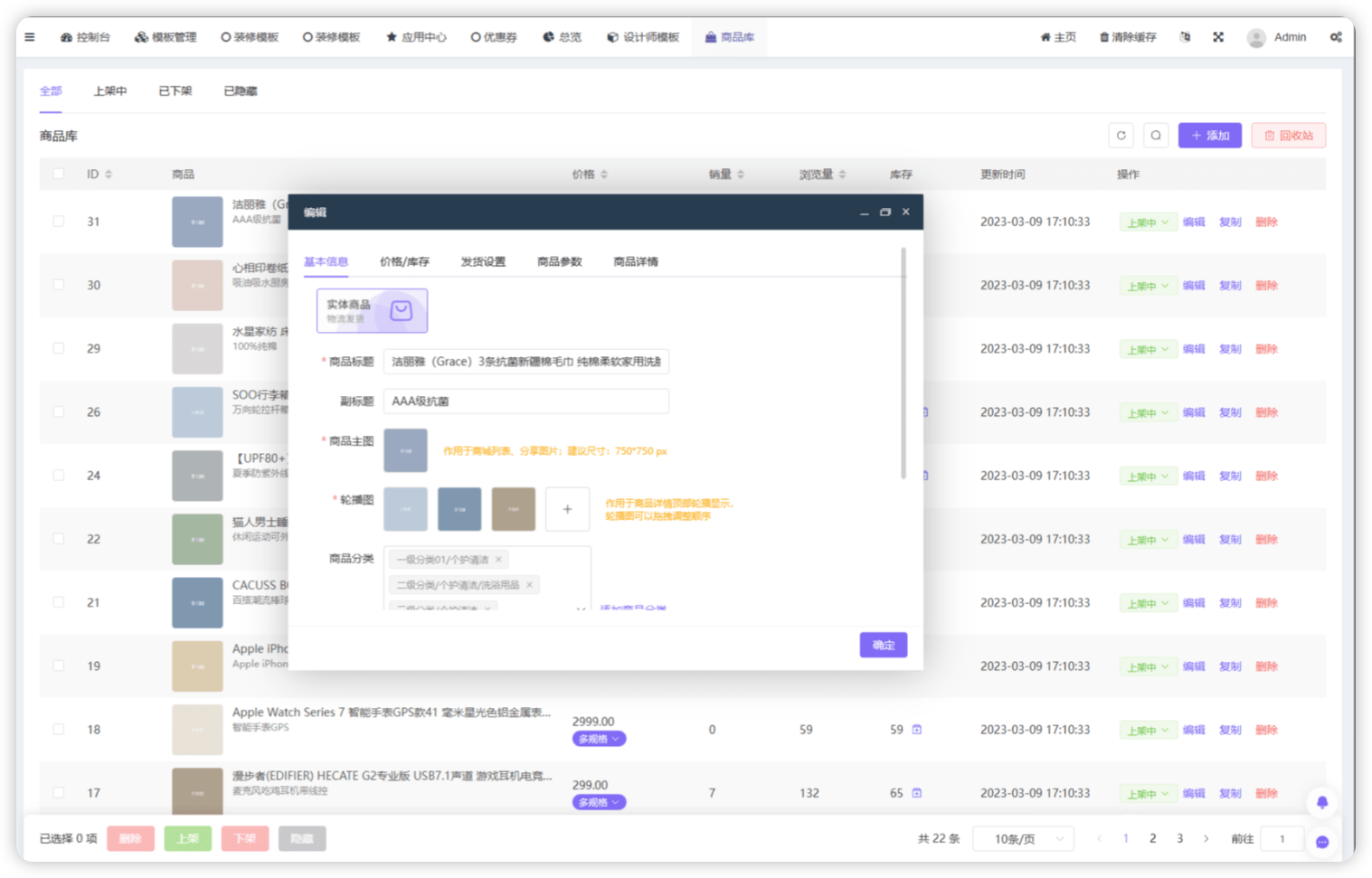
Task: Click into the 副标题 subtitle input field
Action: tap(525, 401)
